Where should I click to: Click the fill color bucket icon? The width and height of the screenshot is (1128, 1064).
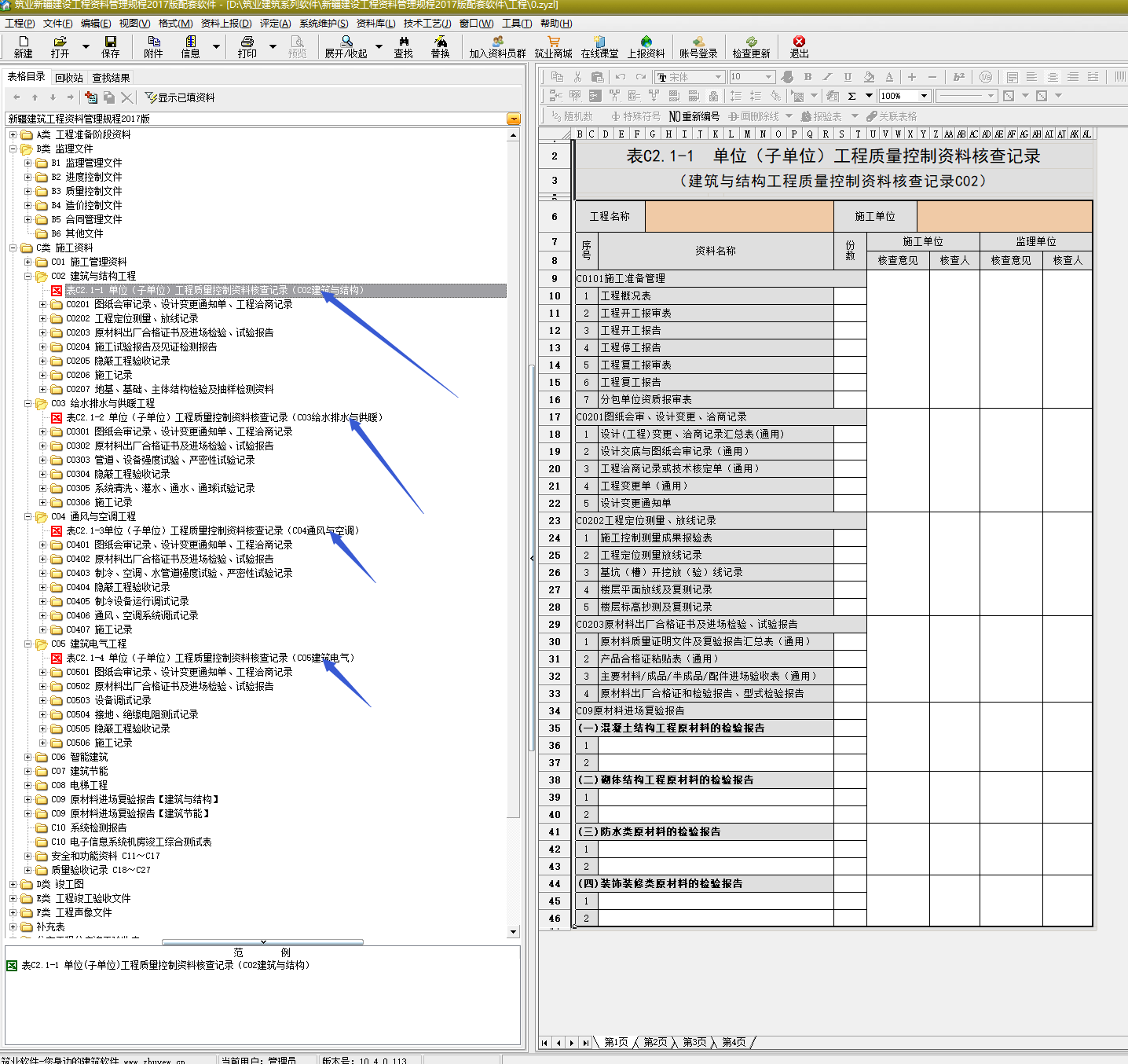pyautogui.click(x=869, y=77)
